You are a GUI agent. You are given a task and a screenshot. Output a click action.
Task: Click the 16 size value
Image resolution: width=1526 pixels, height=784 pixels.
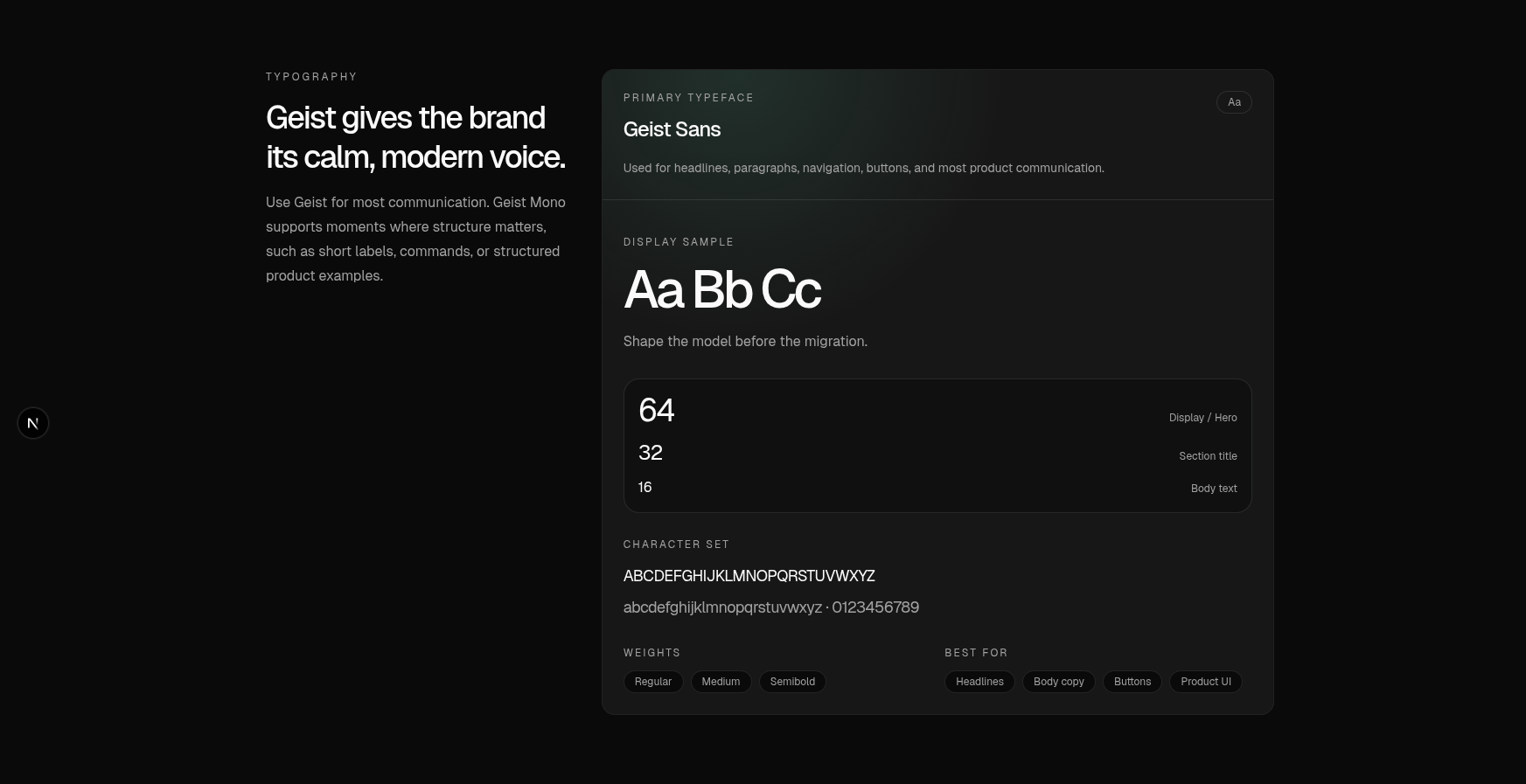(x=645, y=488)
